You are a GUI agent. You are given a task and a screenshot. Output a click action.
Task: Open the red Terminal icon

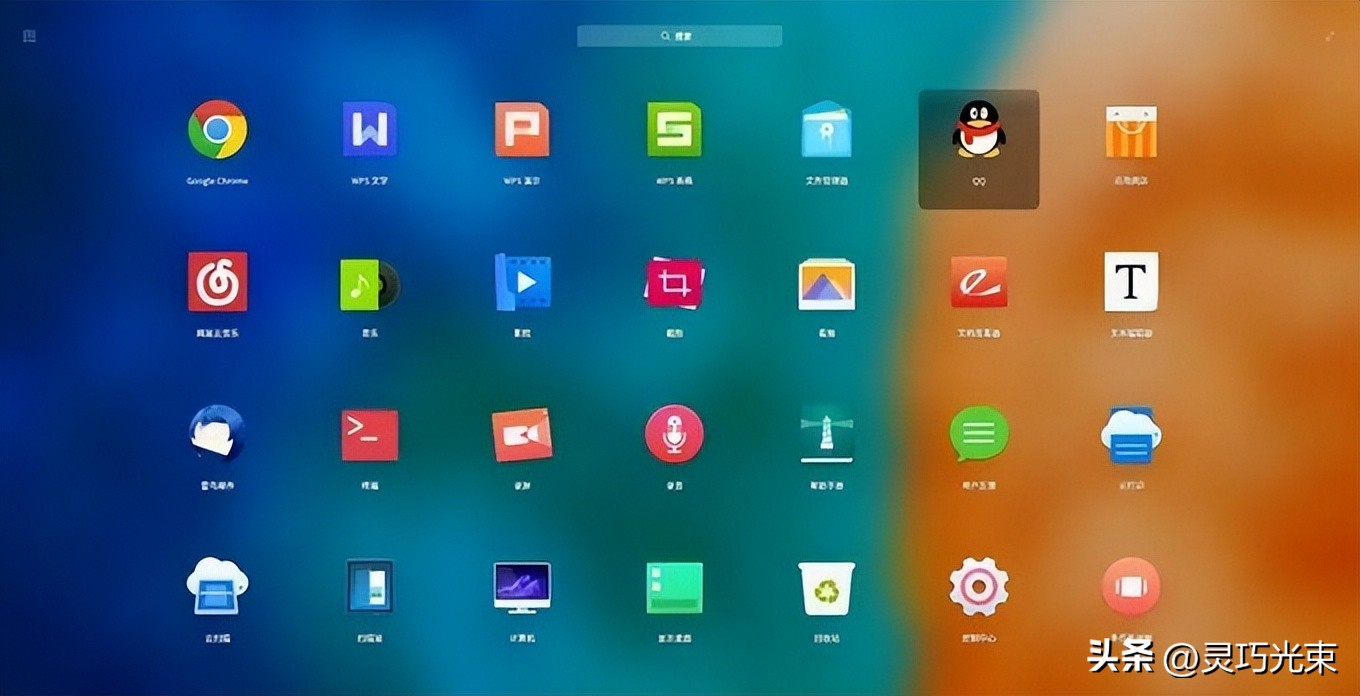point(369,435)
